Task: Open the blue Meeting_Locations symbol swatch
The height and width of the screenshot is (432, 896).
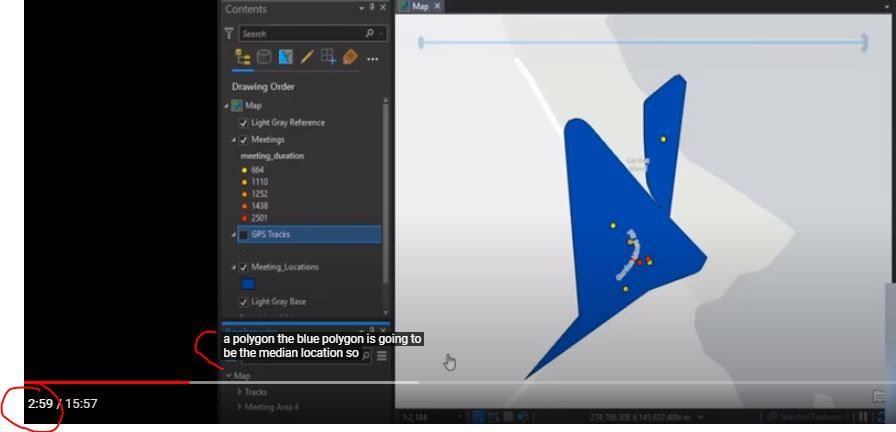Action: click(x=248, y=284)
